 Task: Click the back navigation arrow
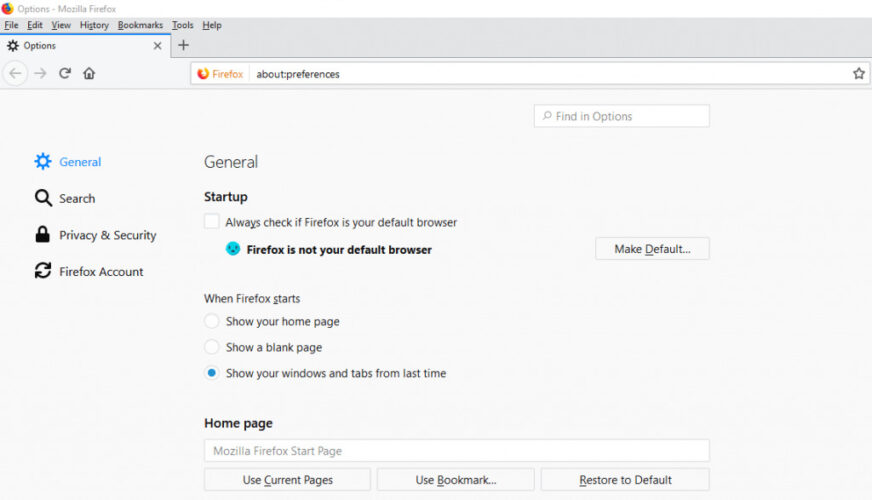click(16, 73)
